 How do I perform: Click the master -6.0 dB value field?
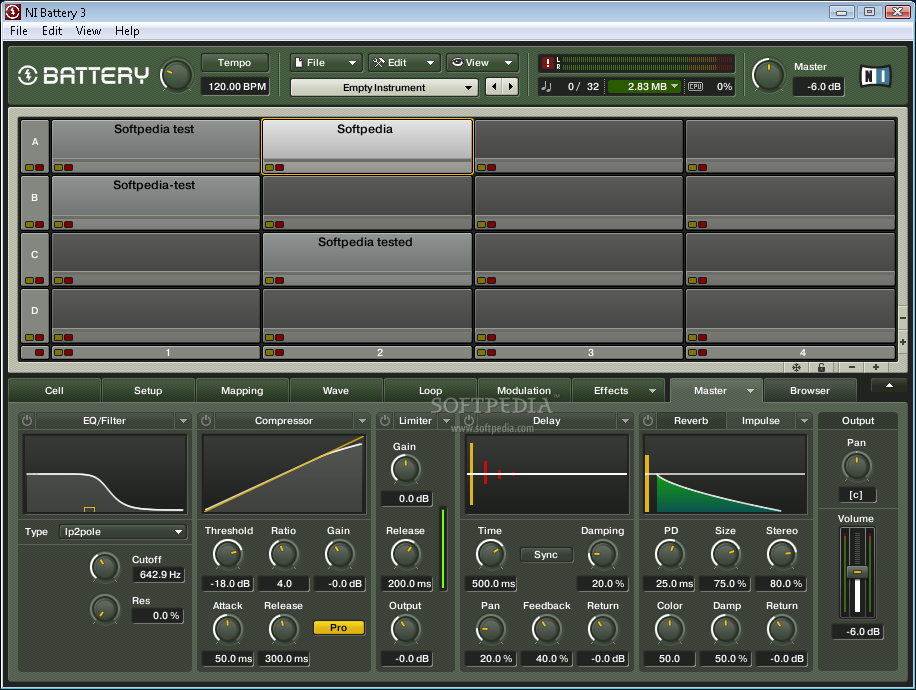click(x=818, y=86)
